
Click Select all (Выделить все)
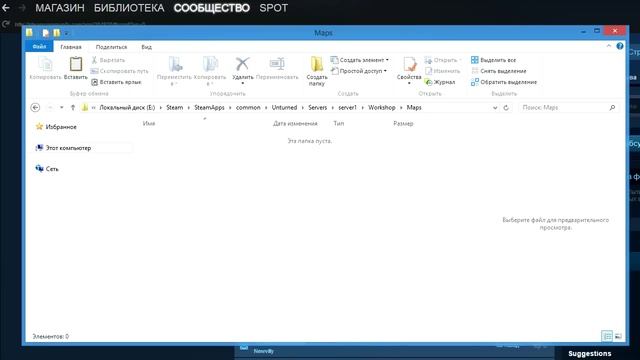coord(493,60)
